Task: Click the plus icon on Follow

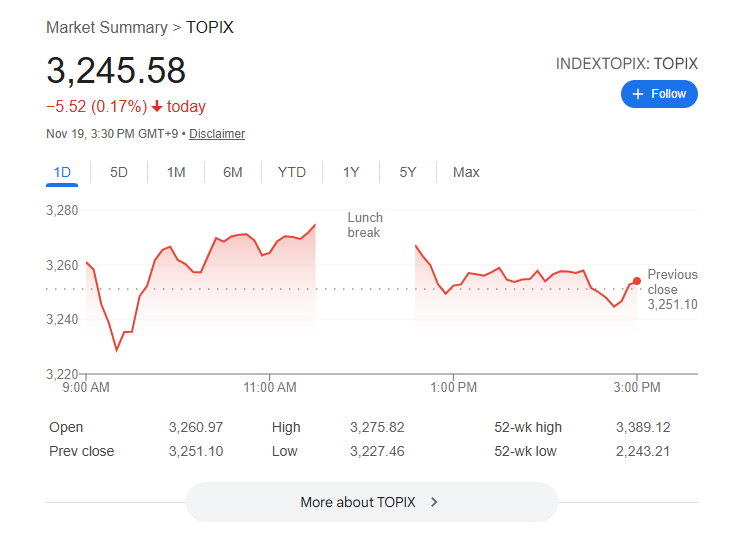Action: [638, 94]
